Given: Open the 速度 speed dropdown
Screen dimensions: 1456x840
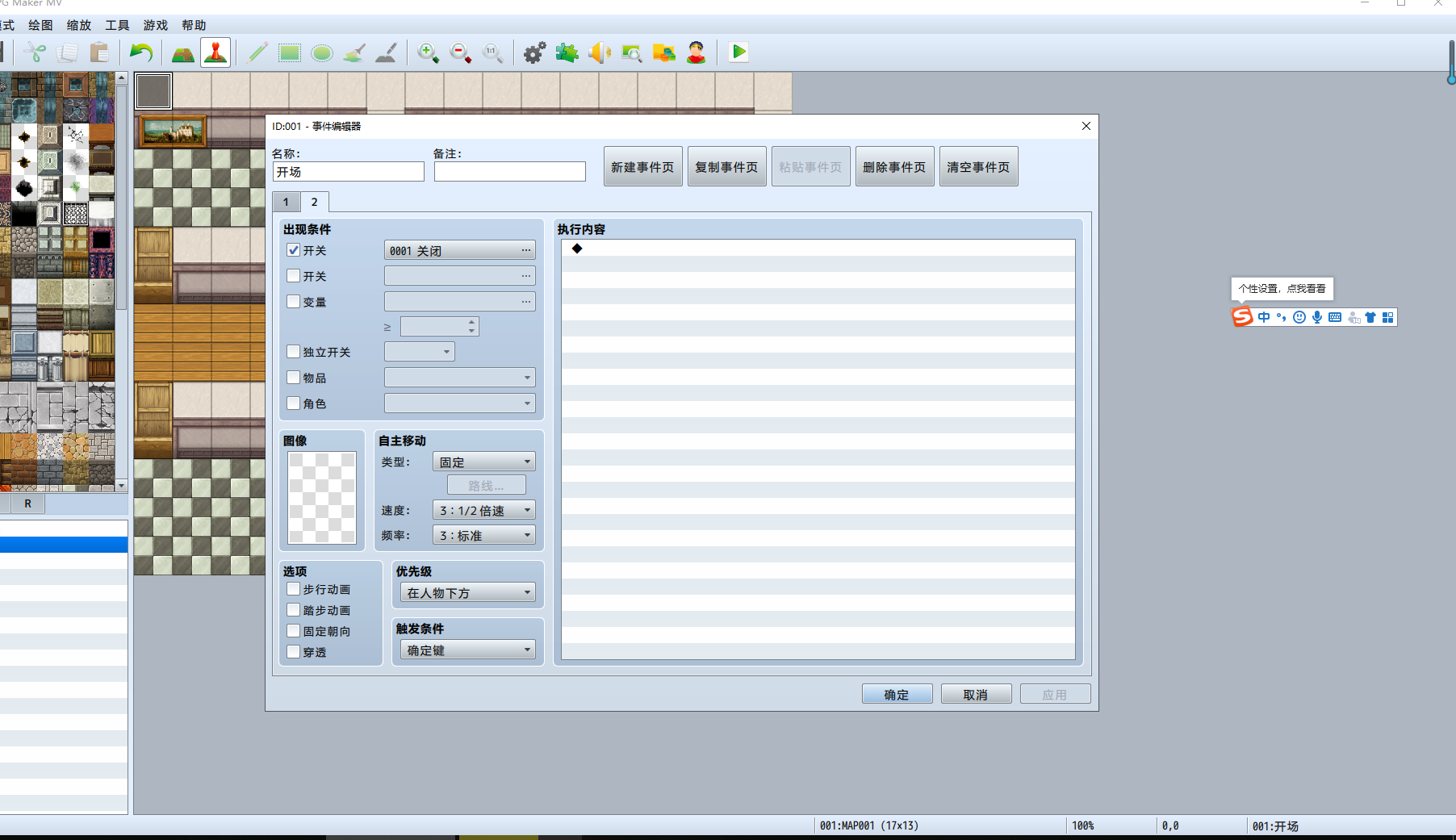Looking at the screenshot, I should 484,511.
